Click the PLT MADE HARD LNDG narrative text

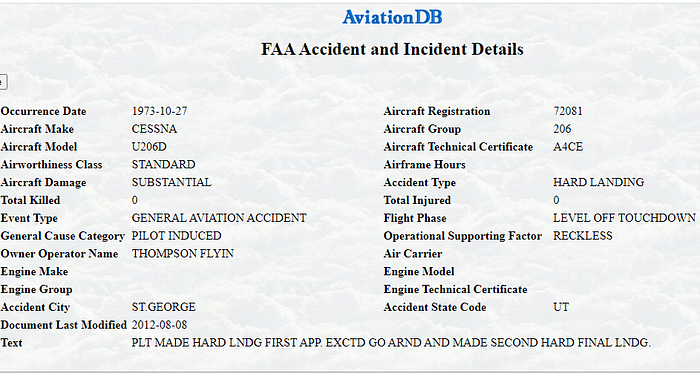tap(391, 343)
